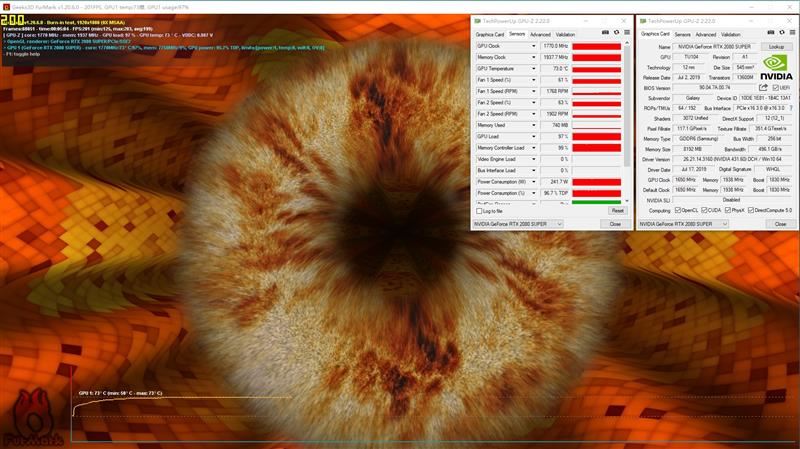
Task: Take a screenshot via Sensors window camera icon
Action: click(605, 33)
